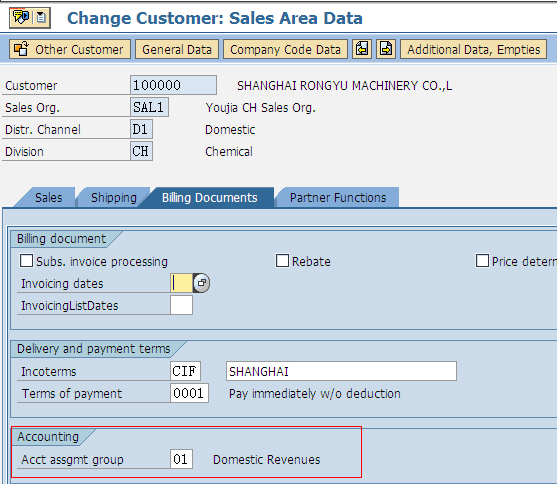Image resolution: width=557 pixels, height=484 pixels.
Task: Select the Partner Functions tab
Action: [338, 198]
